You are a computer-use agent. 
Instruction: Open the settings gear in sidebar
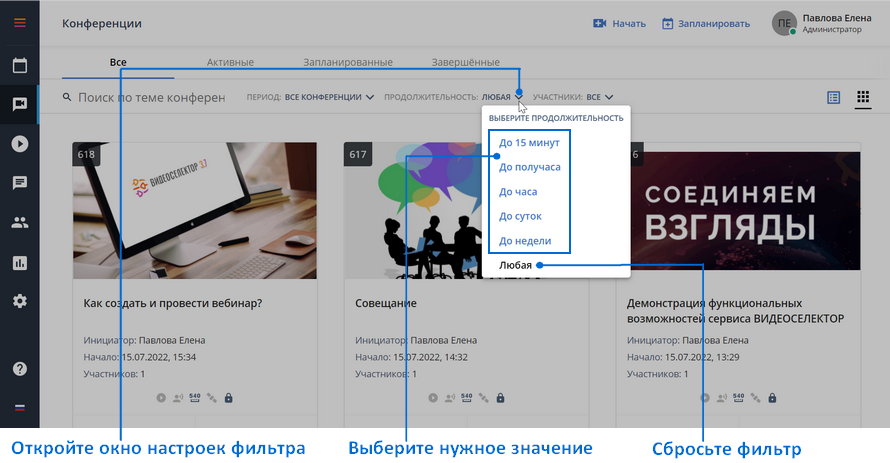point(20,301)
